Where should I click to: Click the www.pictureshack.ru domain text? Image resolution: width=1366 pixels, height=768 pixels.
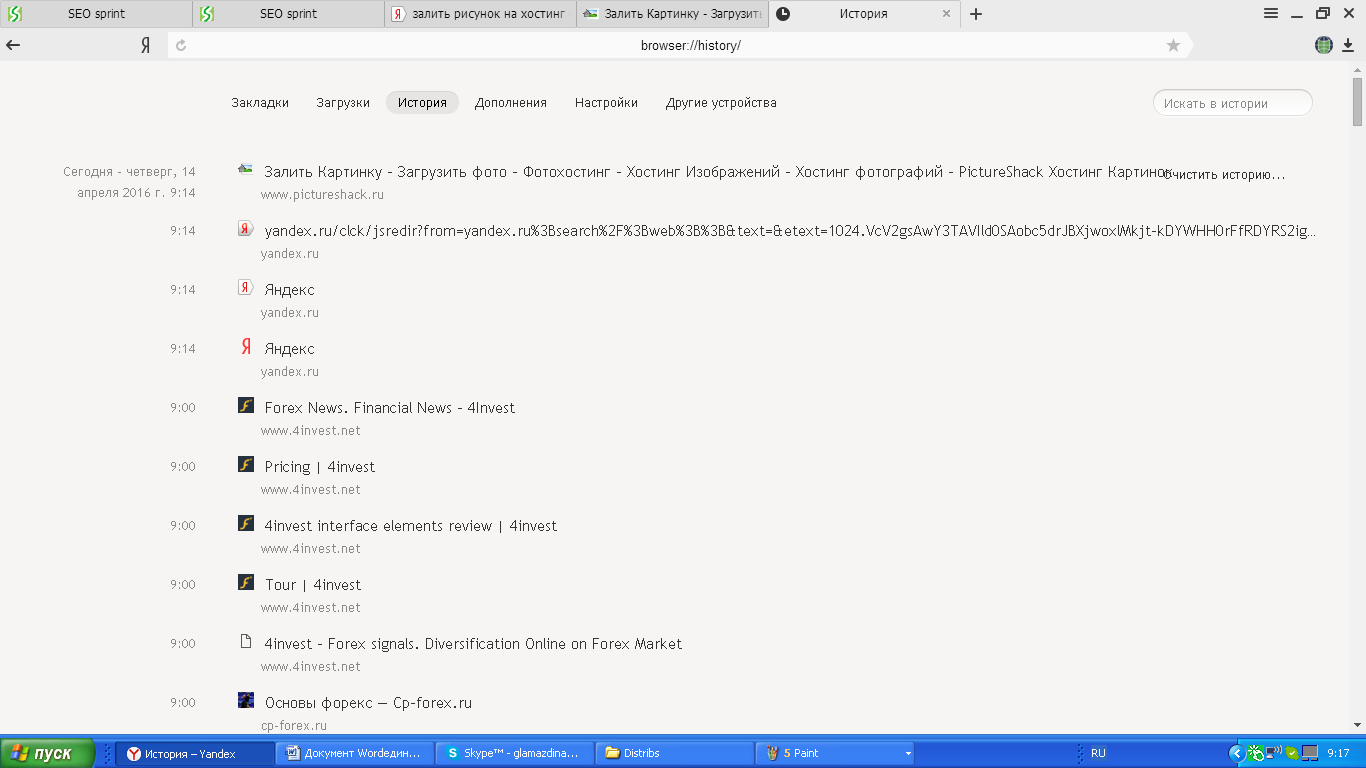pos(322,195)
